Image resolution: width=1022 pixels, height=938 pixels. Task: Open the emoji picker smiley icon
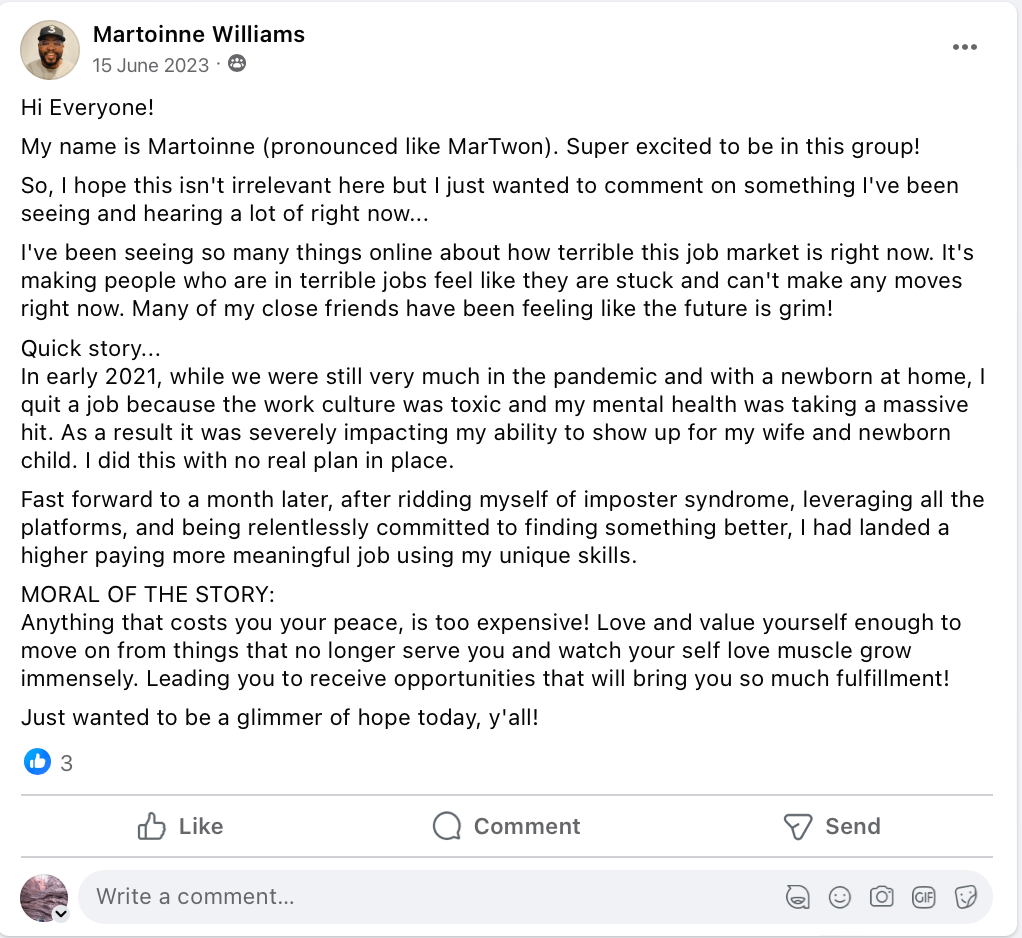click(x=840, y=897)
